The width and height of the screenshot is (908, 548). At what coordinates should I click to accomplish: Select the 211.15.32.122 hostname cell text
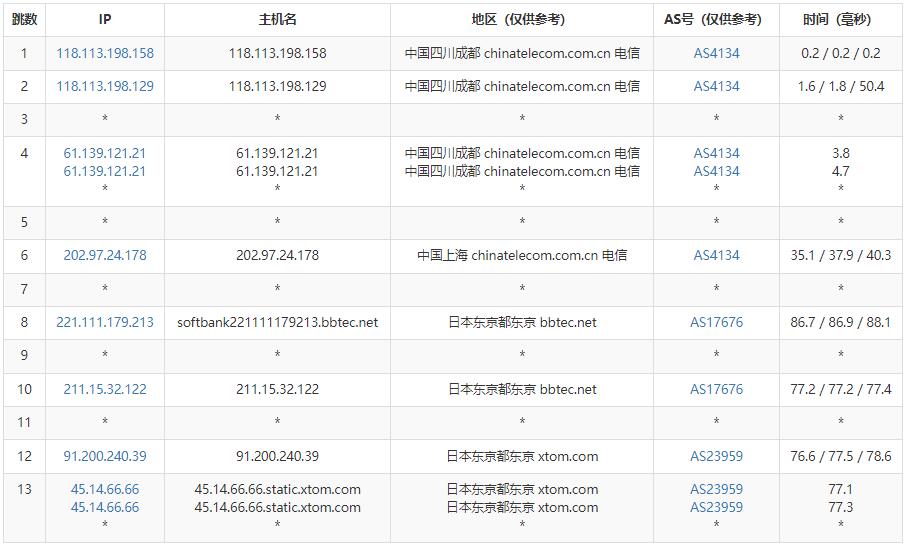click(277, 389)
